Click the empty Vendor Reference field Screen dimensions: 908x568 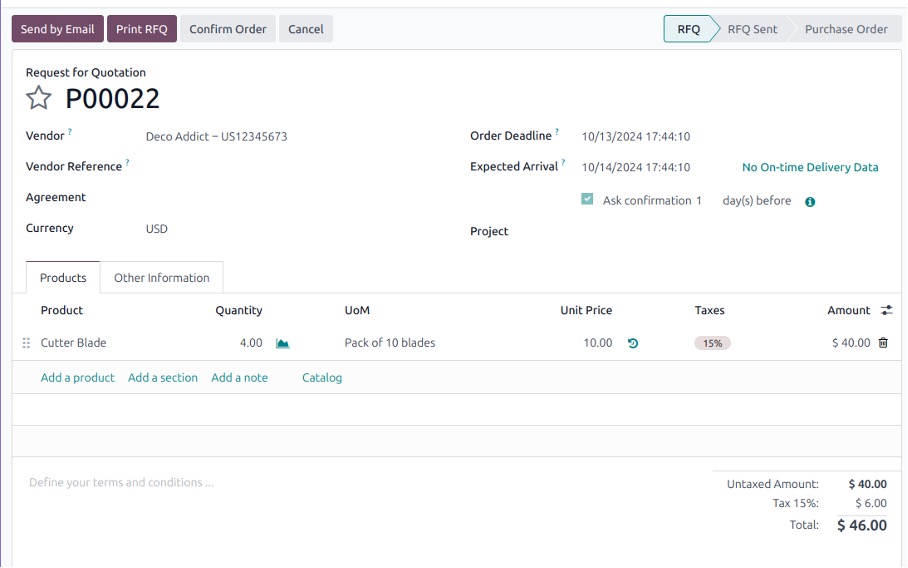(x=290, y=167)
